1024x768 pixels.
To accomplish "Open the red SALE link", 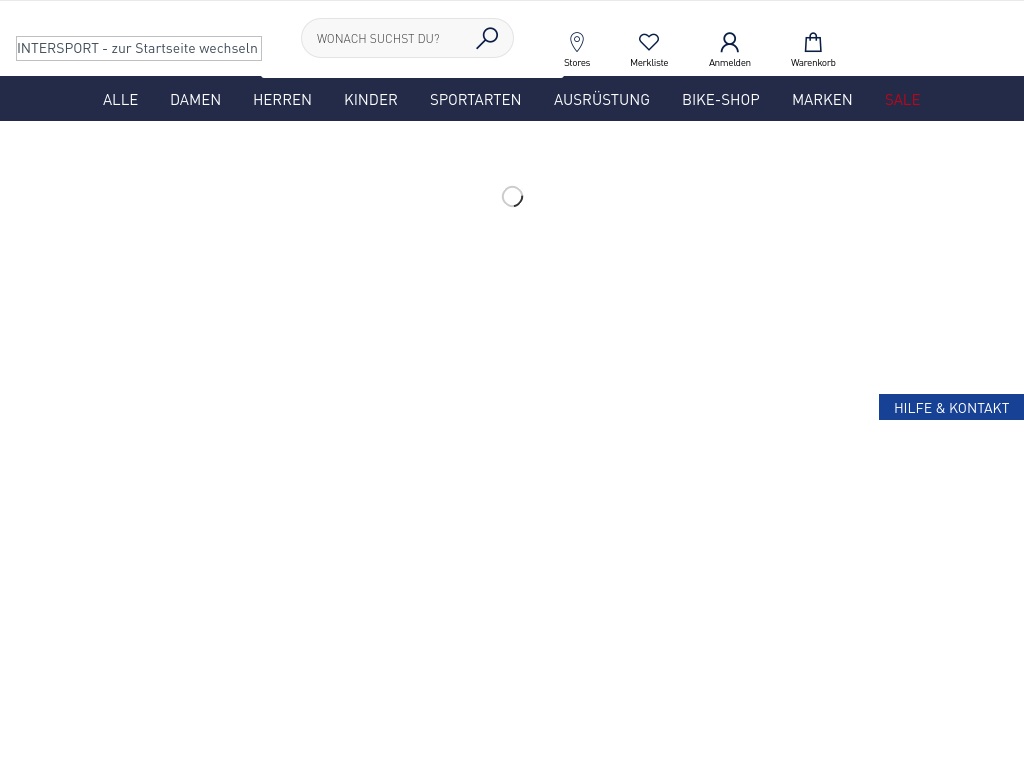I will point(902,99).
